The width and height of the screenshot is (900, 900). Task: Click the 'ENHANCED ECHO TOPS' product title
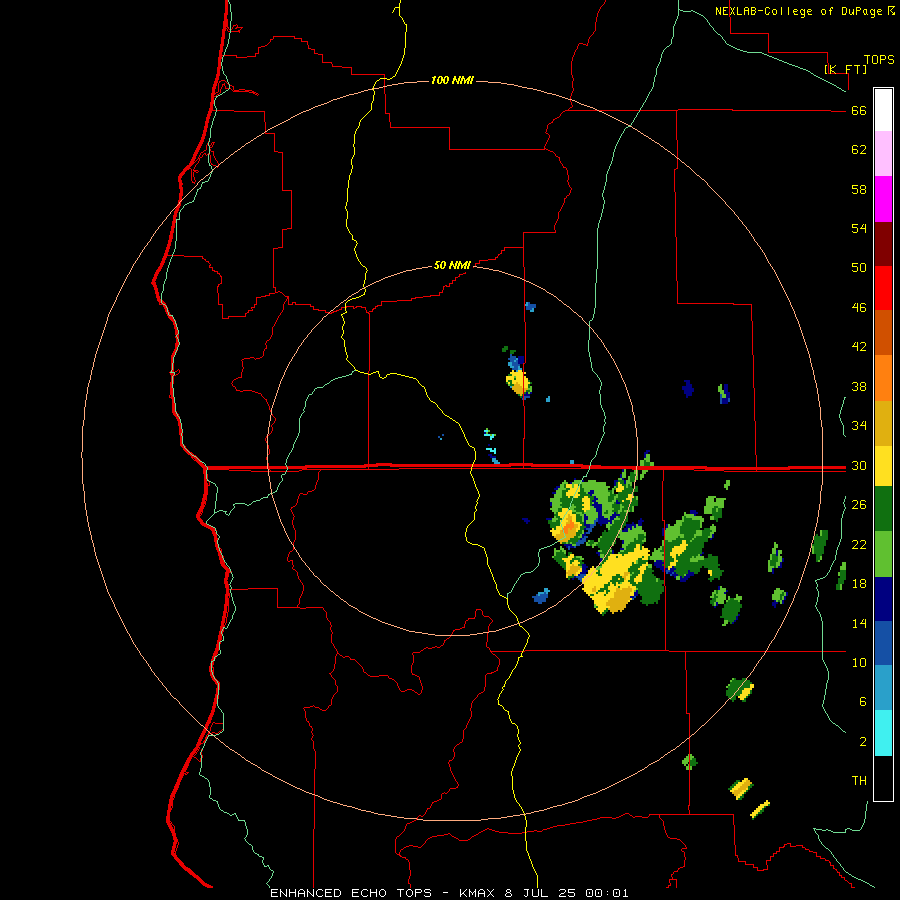click(351, 893)
